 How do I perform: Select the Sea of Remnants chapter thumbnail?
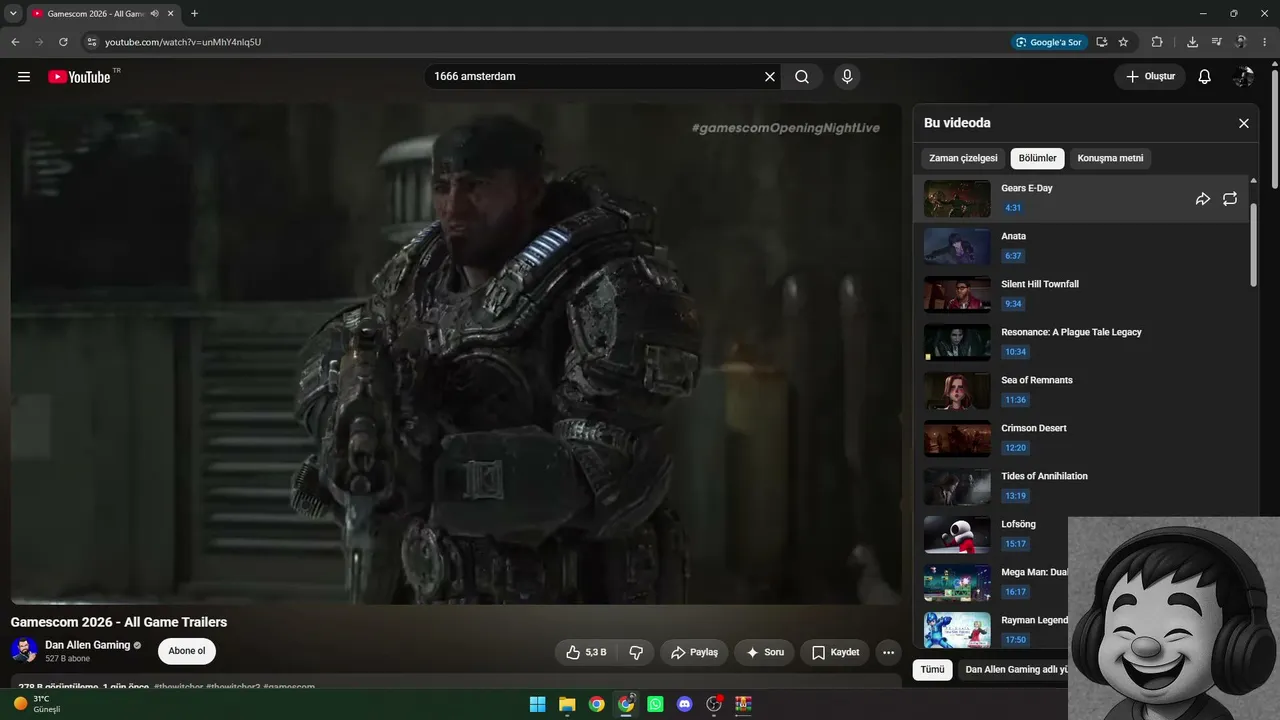coord(957,390)
